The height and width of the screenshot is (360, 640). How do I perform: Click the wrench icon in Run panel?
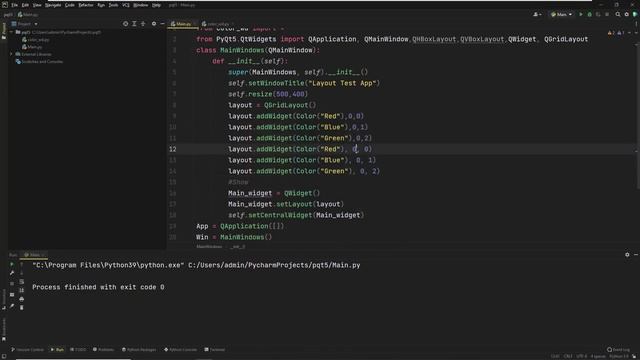tap(12, 273)
